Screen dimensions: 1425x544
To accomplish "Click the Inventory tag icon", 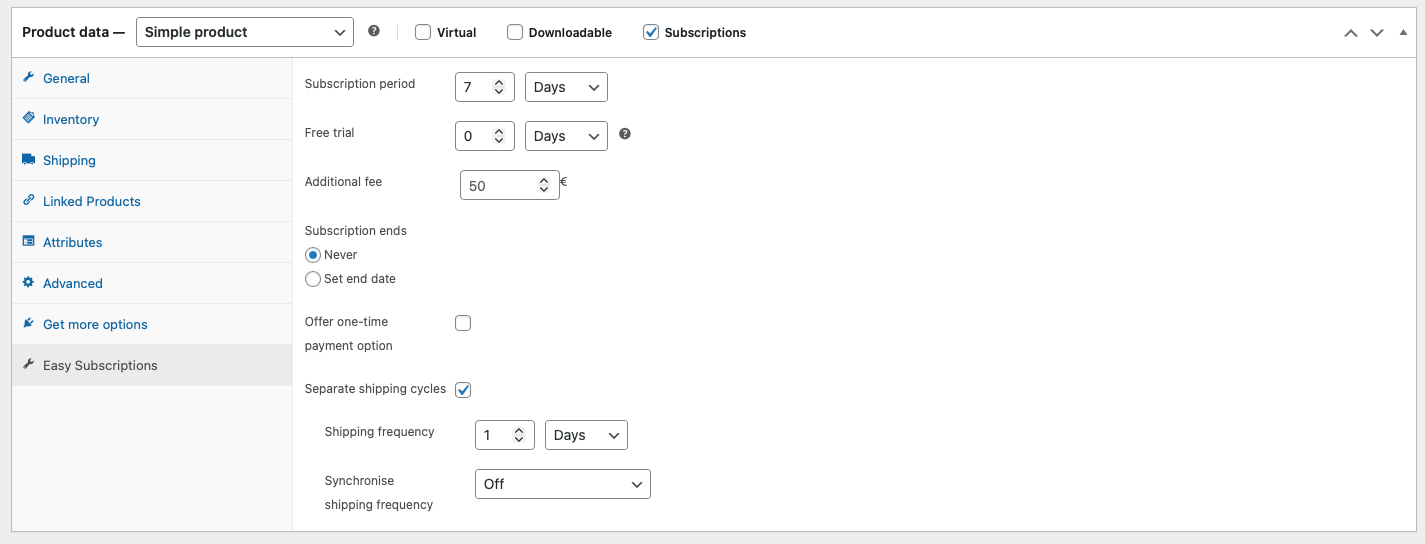I will (x=28, y=118).
